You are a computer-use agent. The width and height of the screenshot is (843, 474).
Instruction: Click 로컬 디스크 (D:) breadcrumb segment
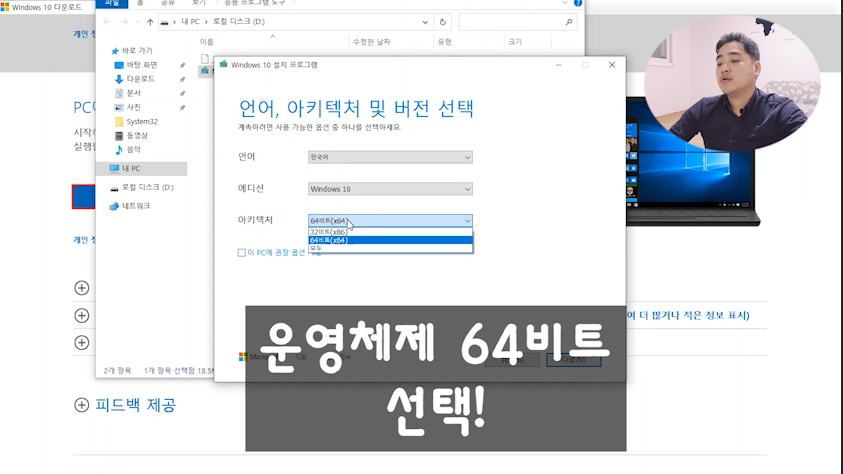coord(239,21)
